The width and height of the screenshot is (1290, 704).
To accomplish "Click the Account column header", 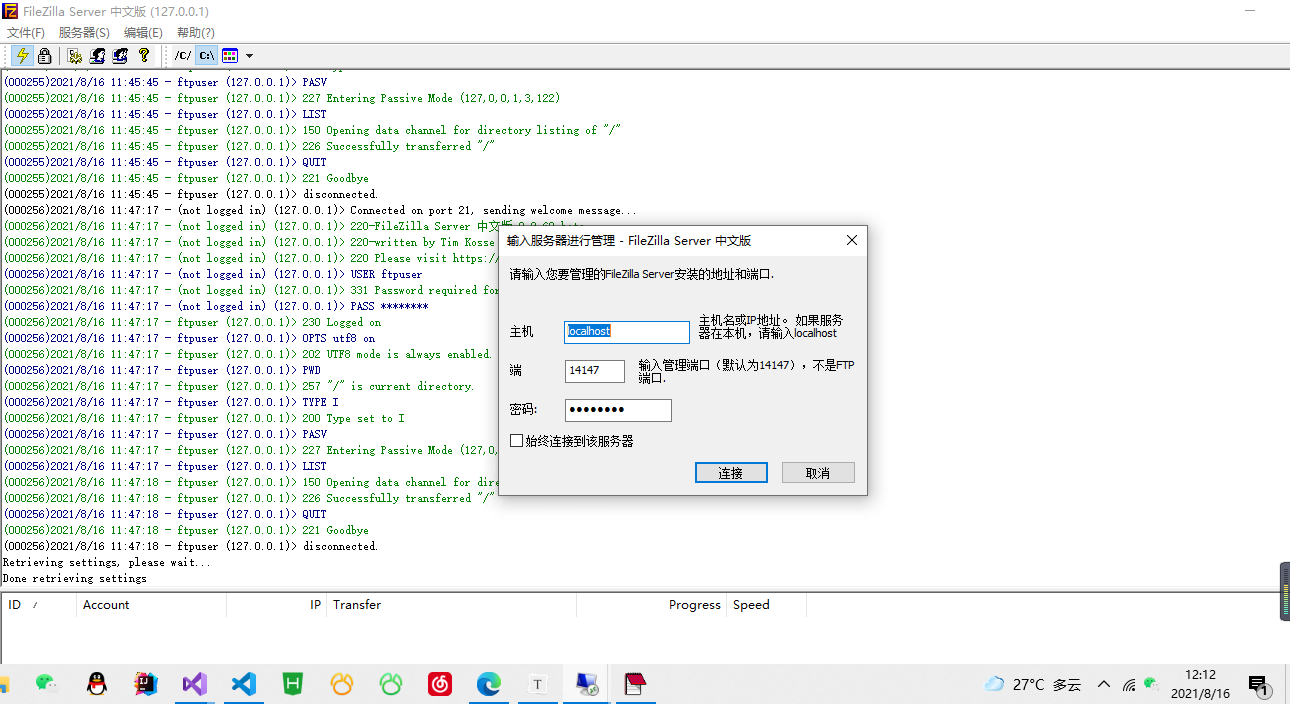I will tap(152, 605).
